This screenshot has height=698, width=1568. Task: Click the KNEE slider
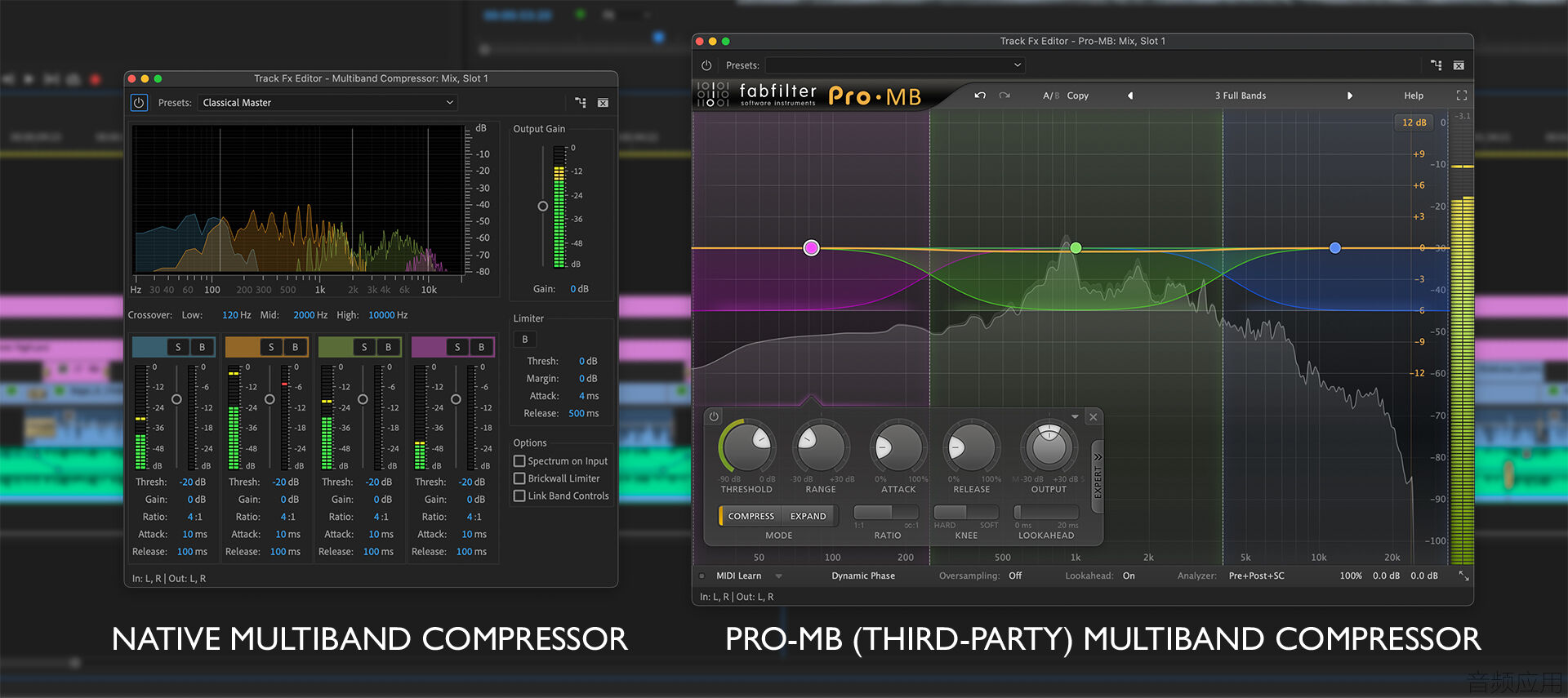tap(966, 512)
